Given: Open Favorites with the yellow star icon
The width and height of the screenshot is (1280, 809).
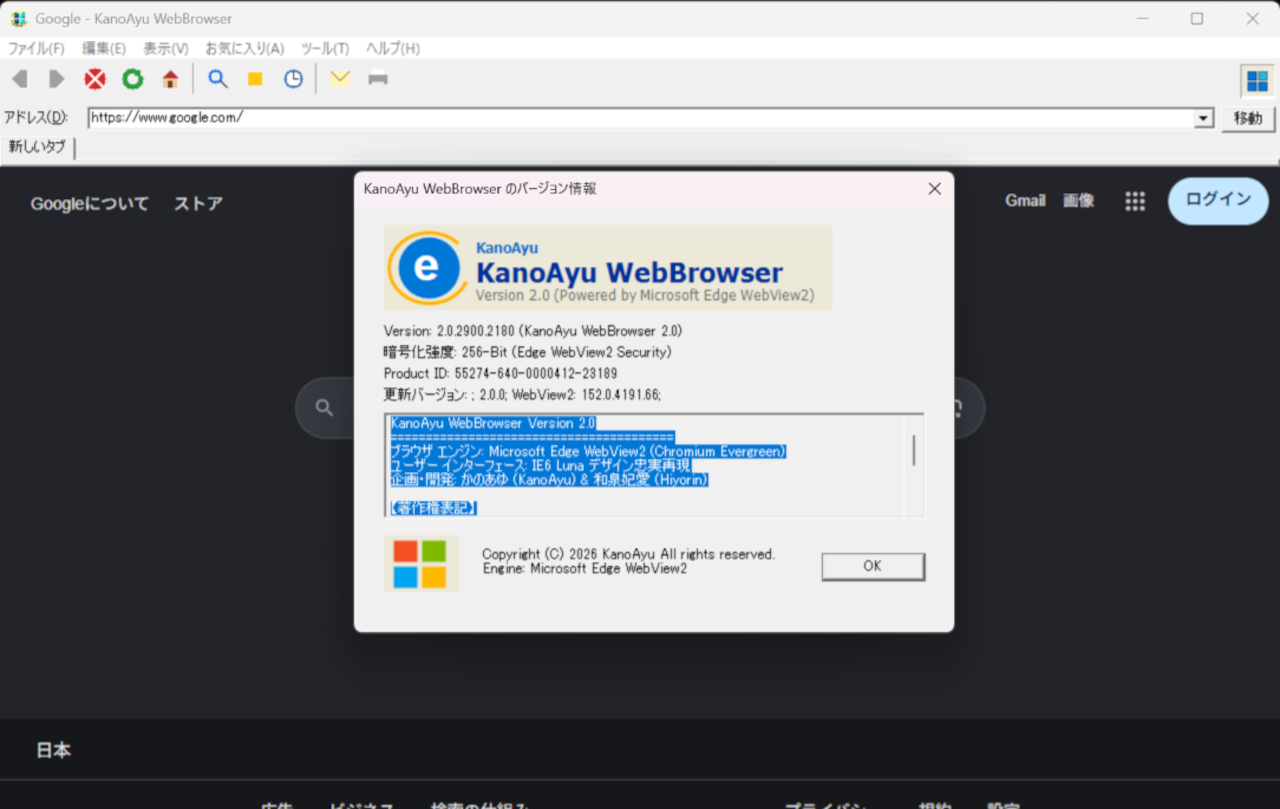Looking at the screenshot, I should [255, 79].
